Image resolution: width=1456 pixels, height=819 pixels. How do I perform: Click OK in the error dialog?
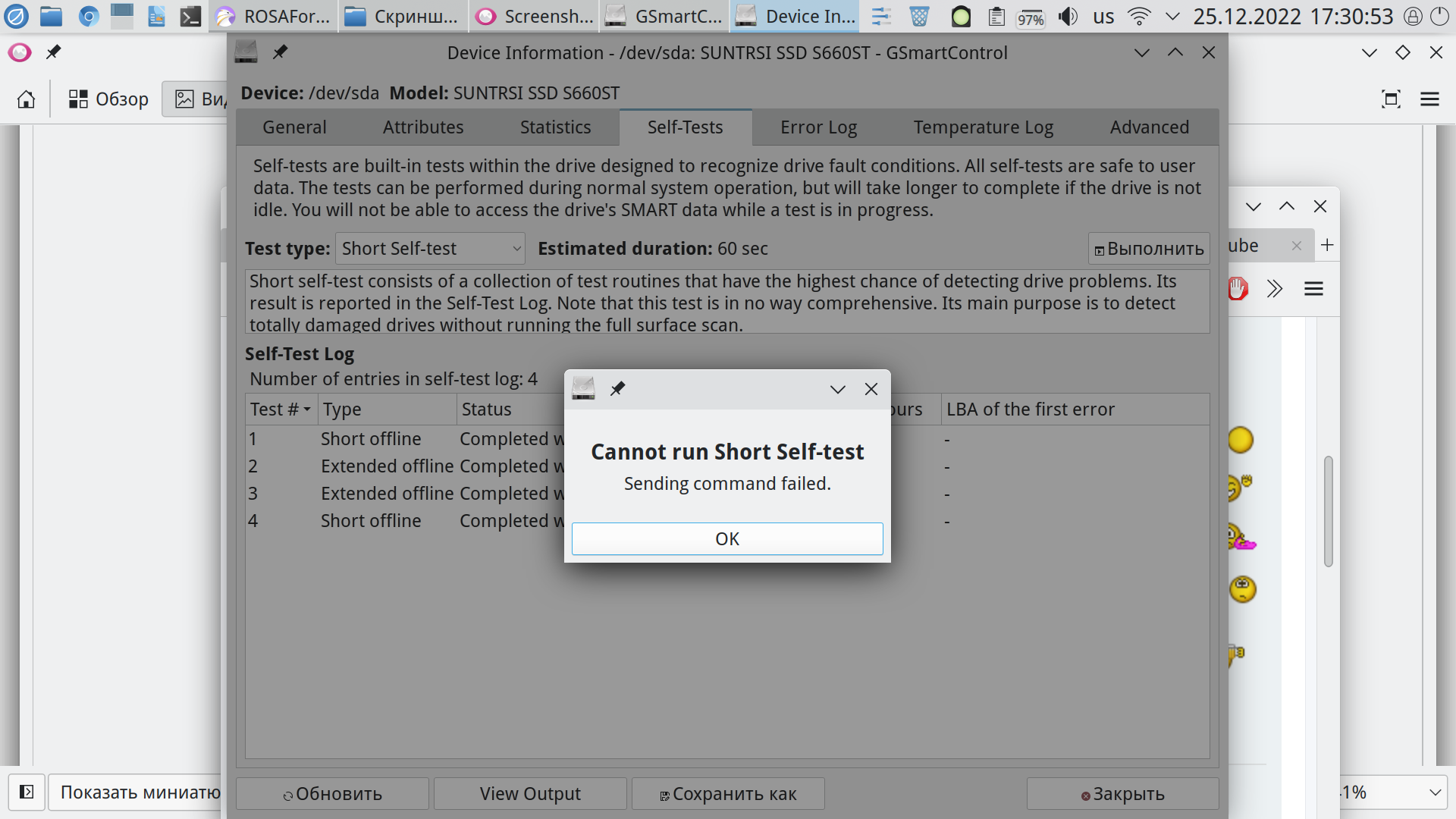pyautogui.click(x=726, y=538)
